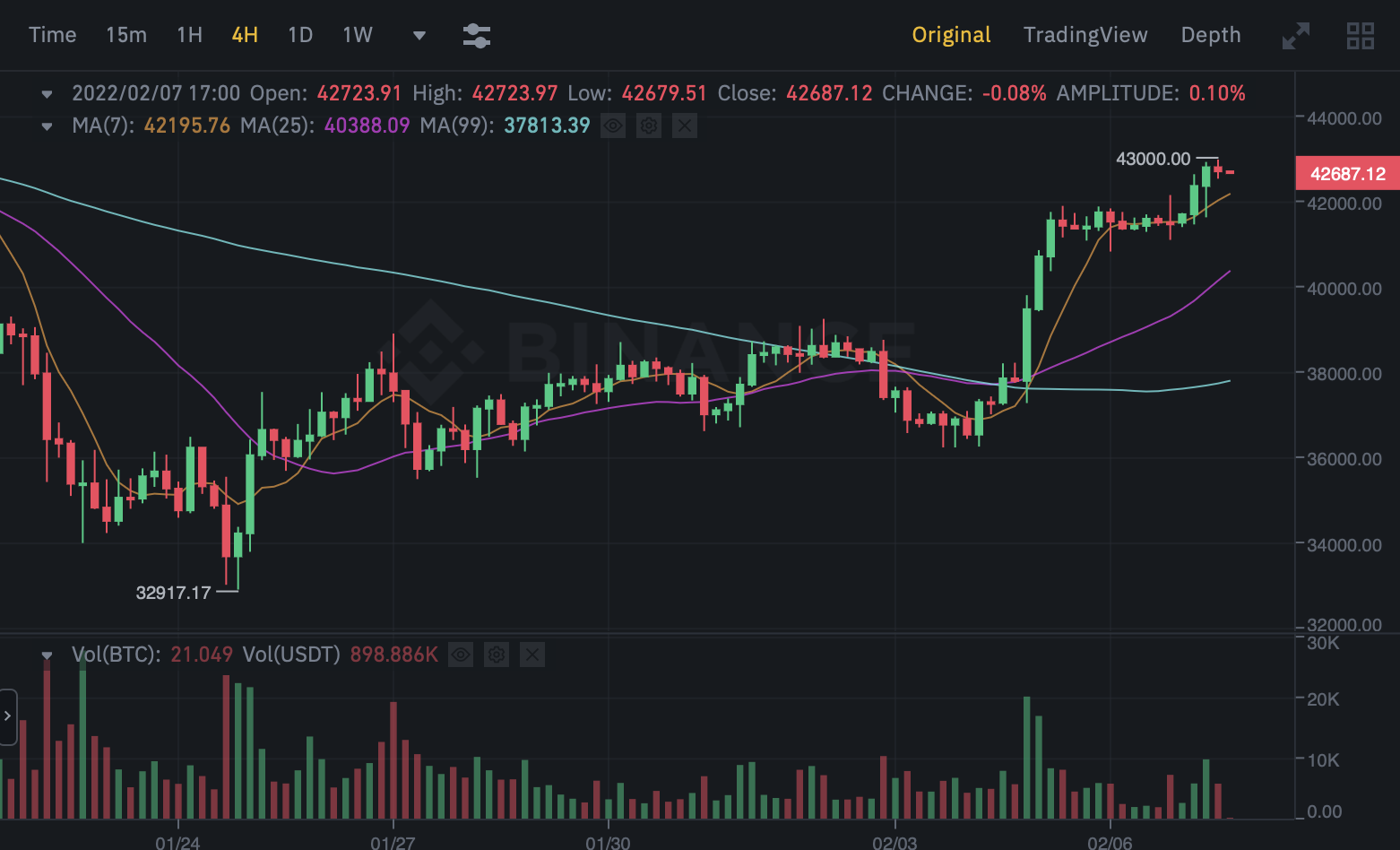Remove the MA indicator with its X icon
This screenshot has width=1400, height=850.
pos(685,126)
